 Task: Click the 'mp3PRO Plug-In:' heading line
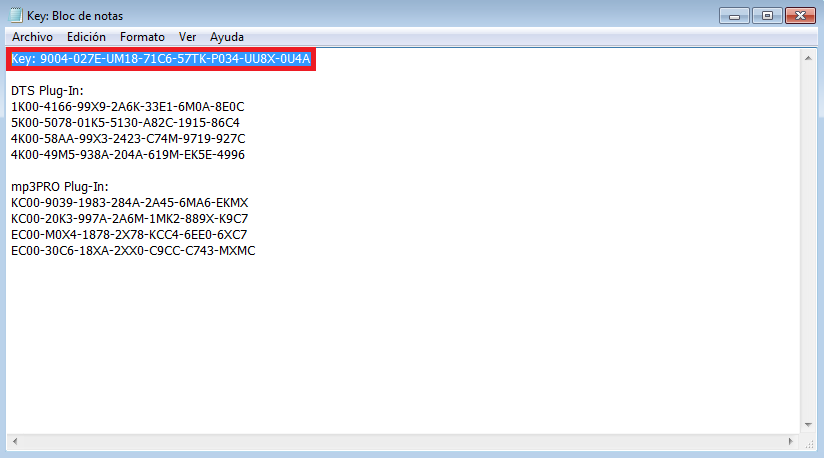(x=60, y=187)
